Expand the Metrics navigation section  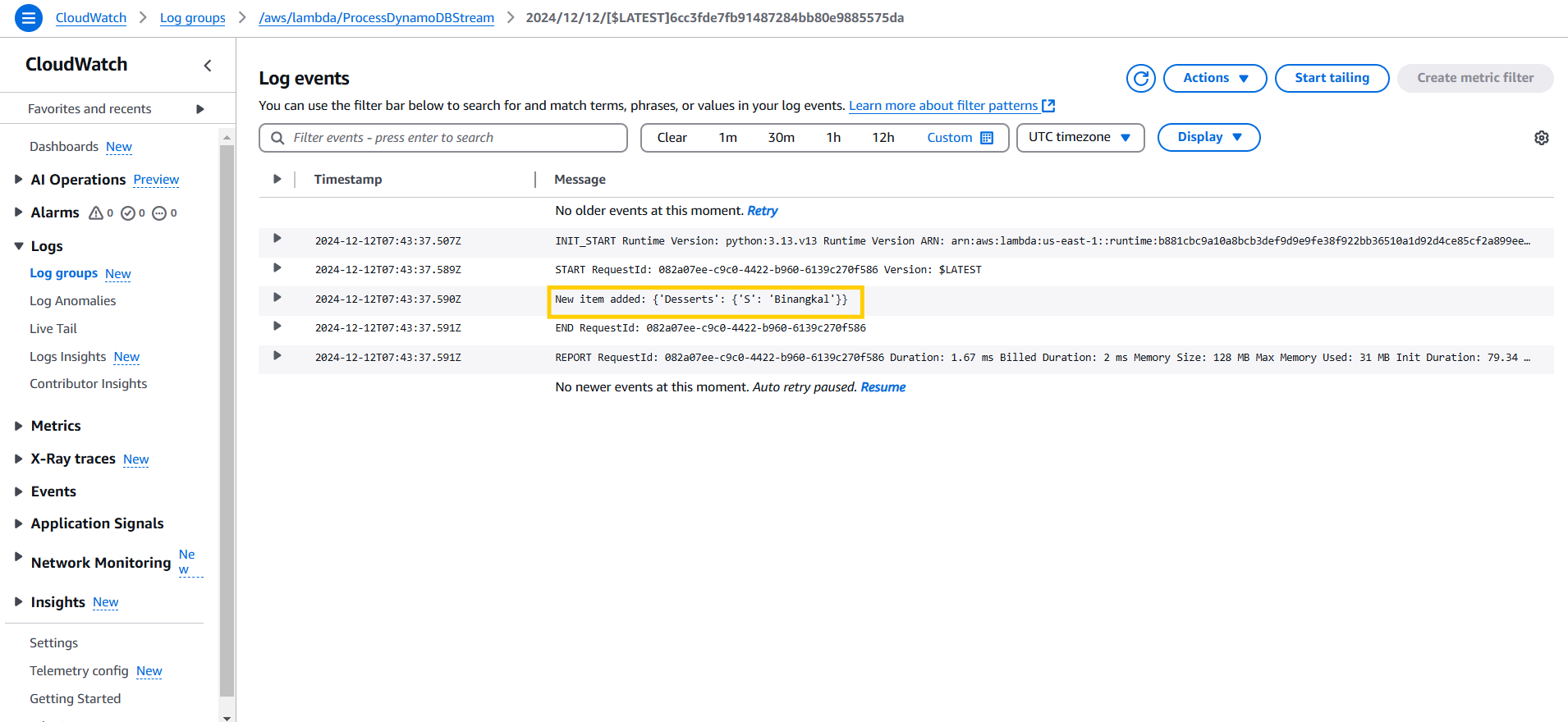18,426
